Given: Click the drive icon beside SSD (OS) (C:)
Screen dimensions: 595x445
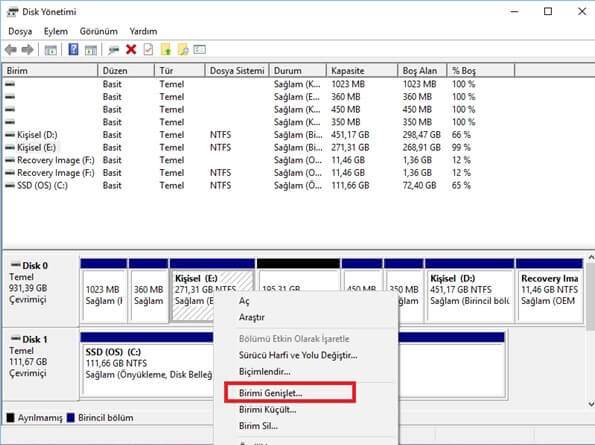Looking at the screenshot, I should tap(10, 186).
